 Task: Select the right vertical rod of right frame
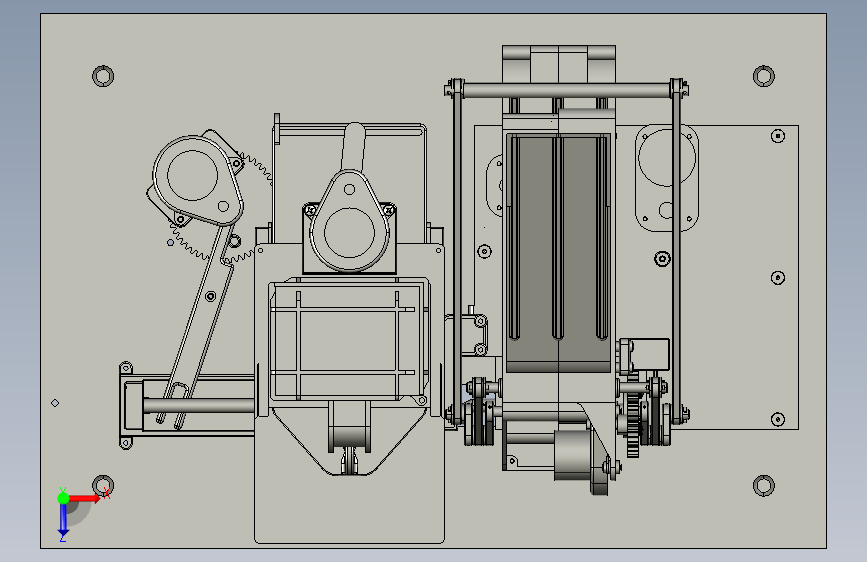tap(676, 253)
